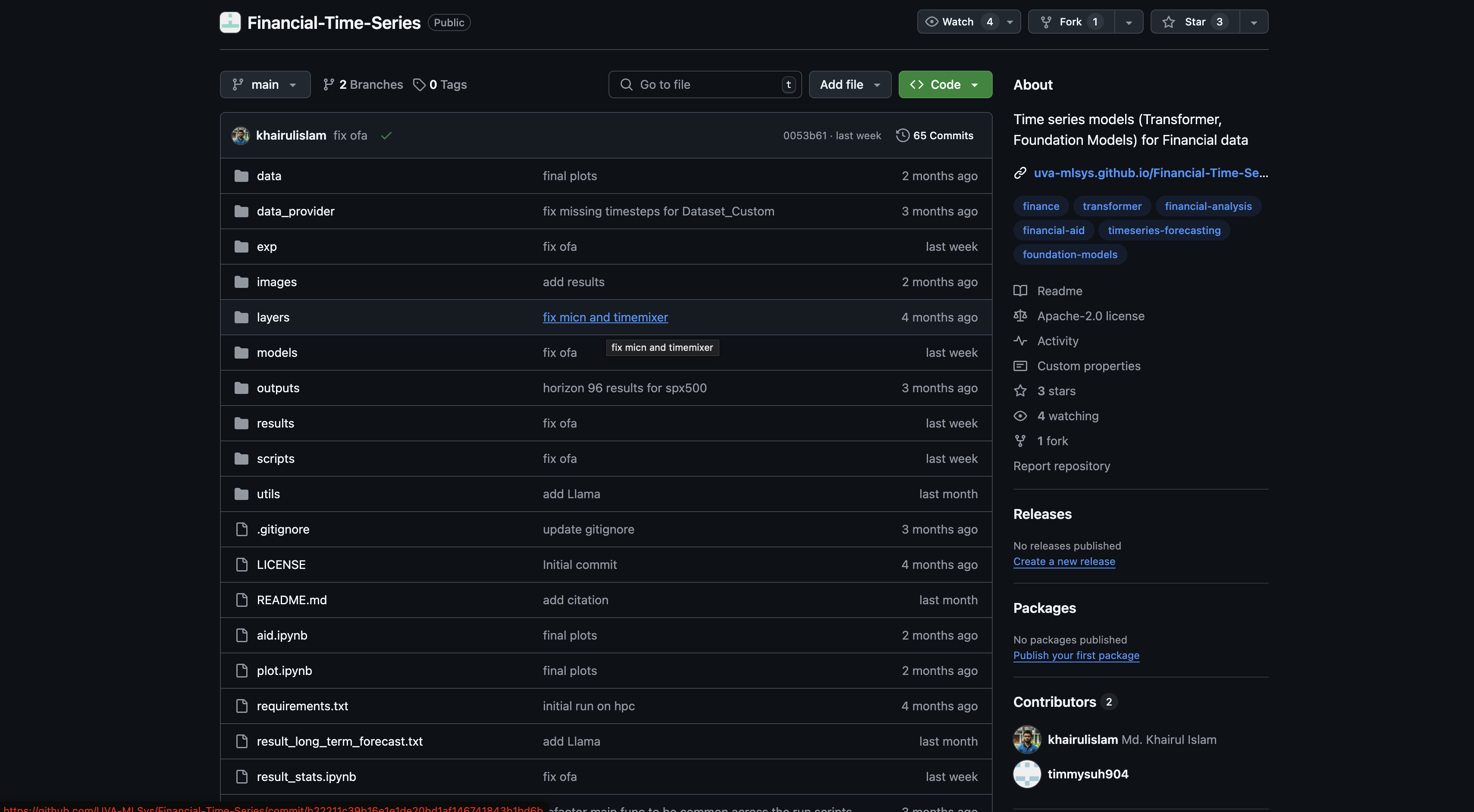
Task: Open the README.md file
Action: [x=291, y=600]
